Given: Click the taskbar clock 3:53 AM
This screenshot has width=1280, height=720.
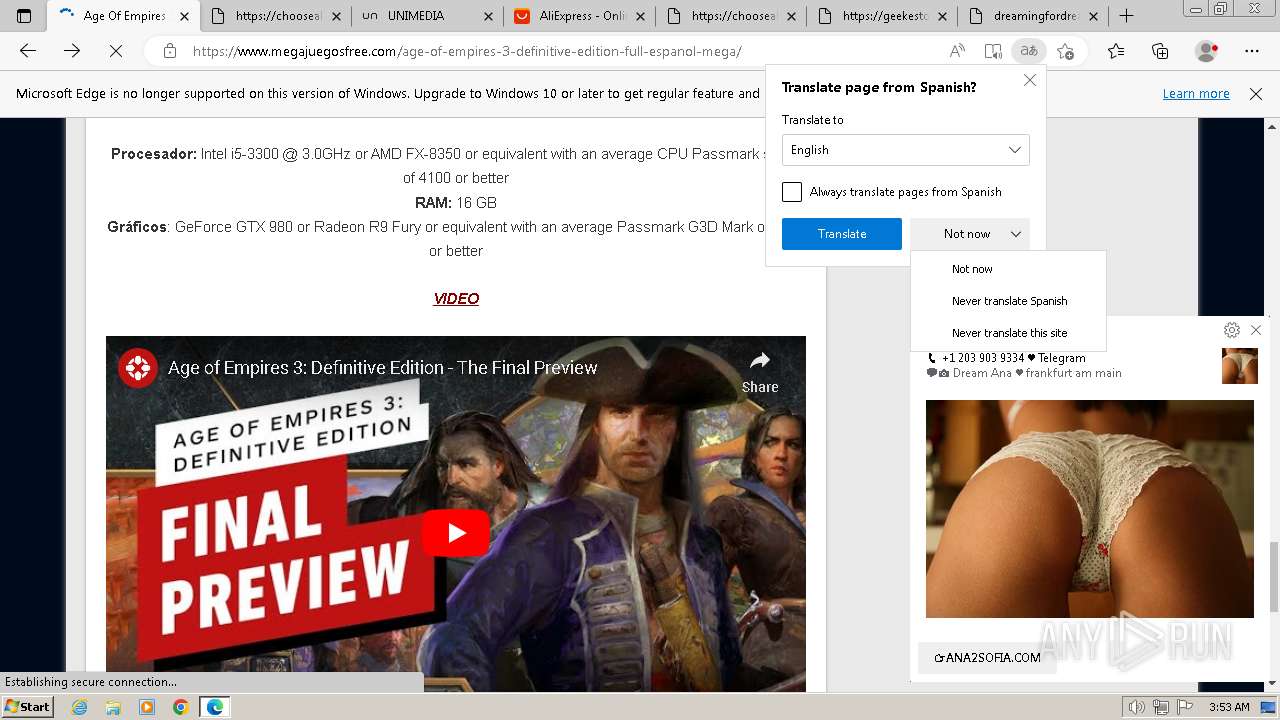Looking at the screenshot, I should pos(1229,707).
